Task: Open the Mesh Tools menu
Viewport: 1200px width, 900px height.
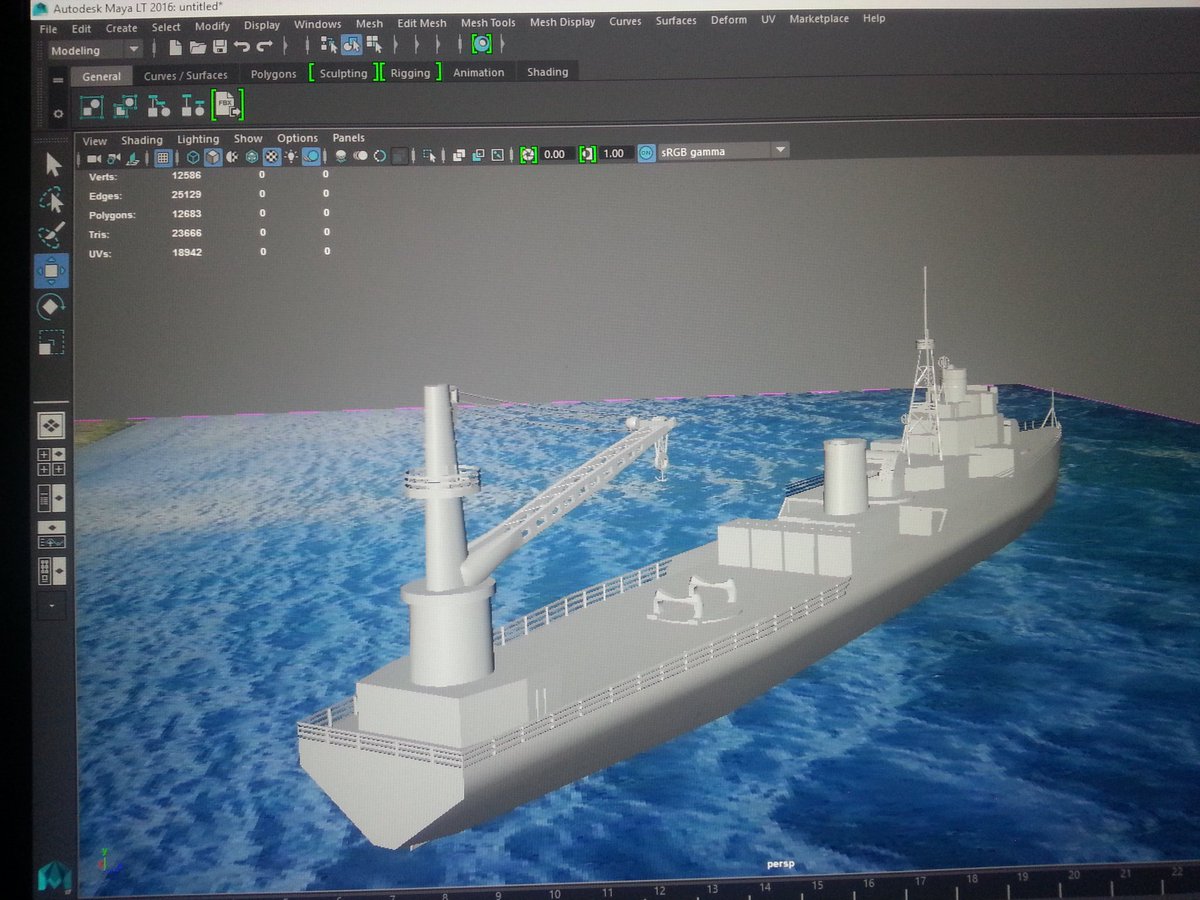Action: click(x=488, y=23)
